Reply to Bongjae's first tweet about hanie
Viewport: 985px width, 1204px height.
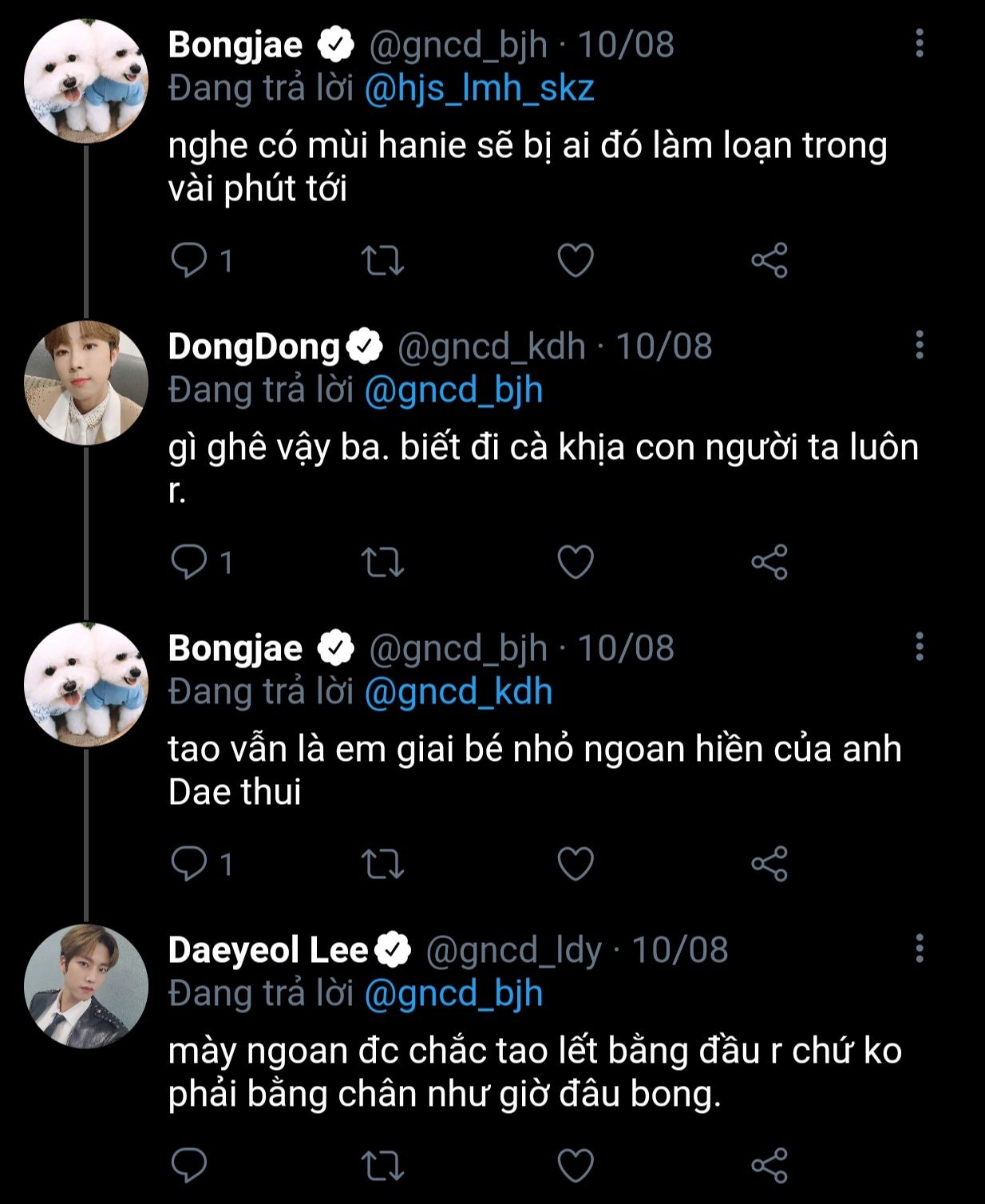tap(189, 260)
